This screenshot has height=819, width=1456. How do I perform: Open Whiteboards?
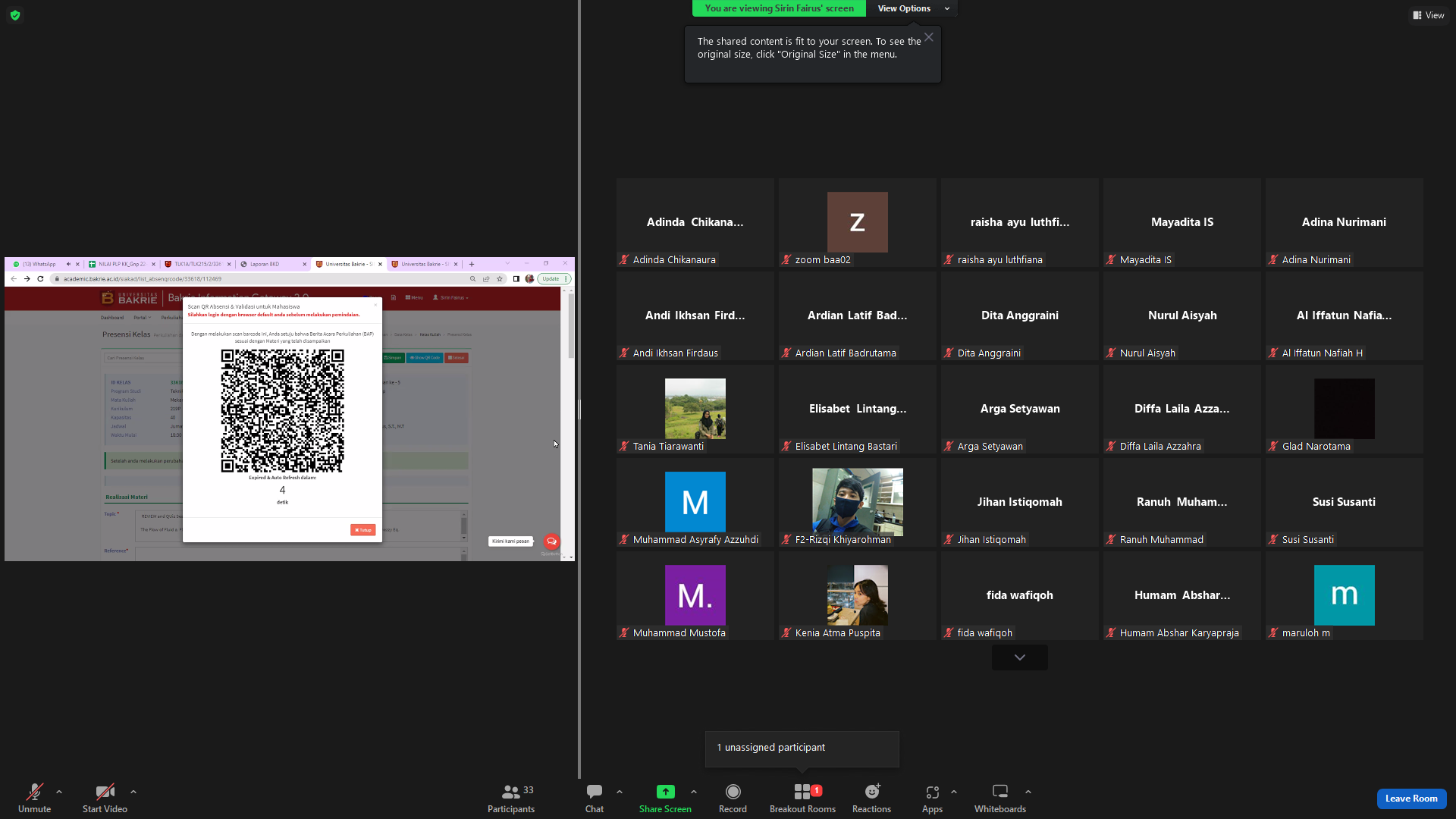point(1000,798)
